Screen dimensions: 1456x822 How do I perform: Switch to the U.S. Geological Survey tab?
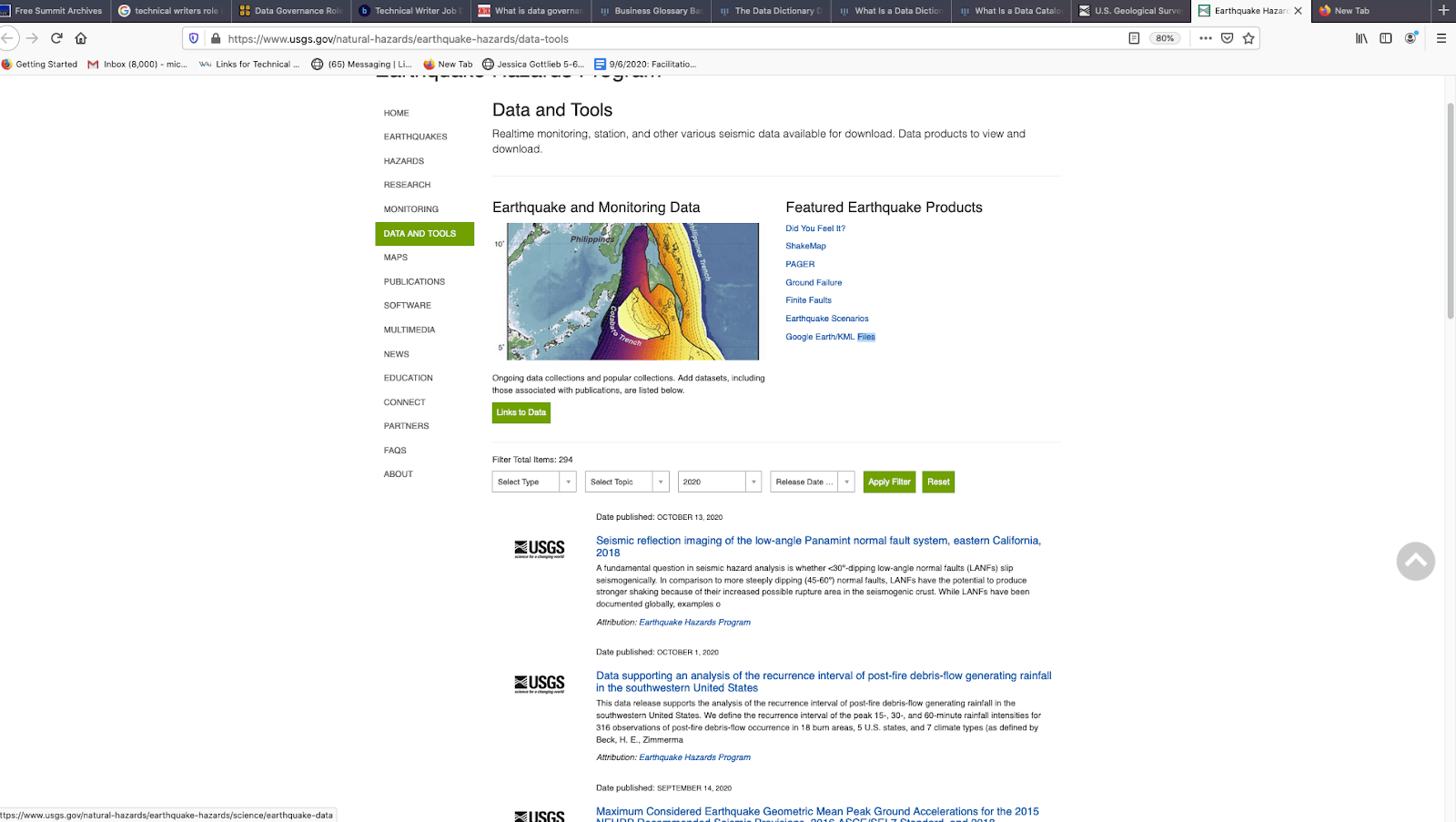(x=1131, y=11)
